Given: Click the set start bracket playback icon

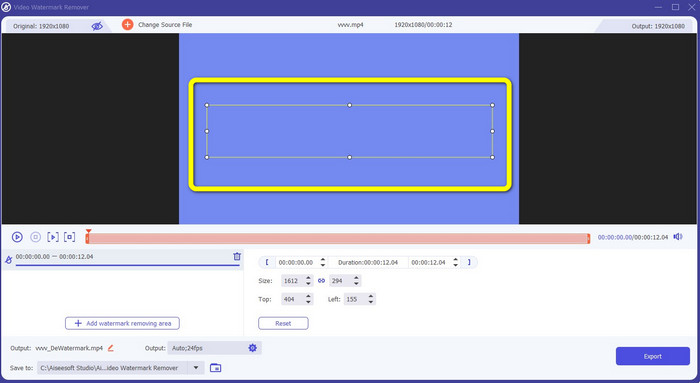Looking at the screenshot, I should click(53, 237).
